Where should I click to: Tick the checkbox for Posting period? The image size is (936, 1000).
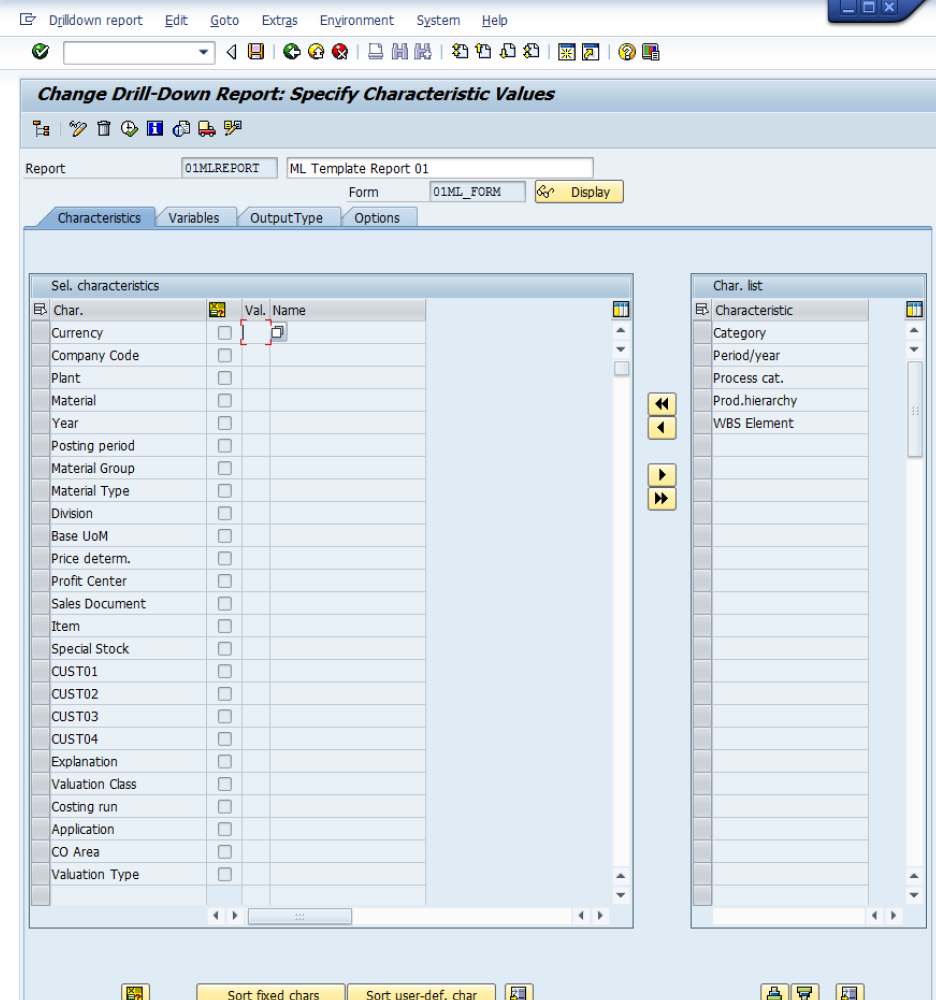[x=224, y=446]
